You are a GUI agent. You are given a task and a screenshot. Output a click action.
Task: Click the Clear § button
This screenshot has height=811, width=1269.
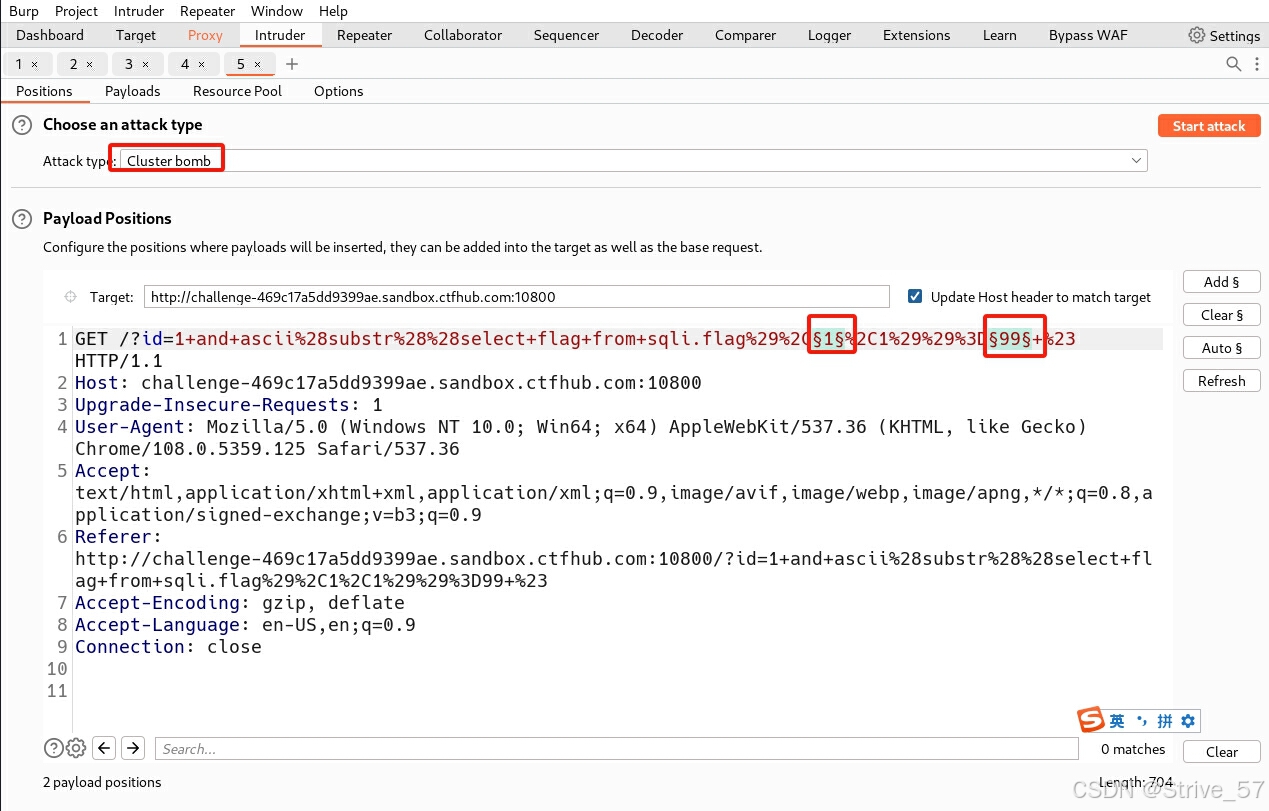(1221, 315)
